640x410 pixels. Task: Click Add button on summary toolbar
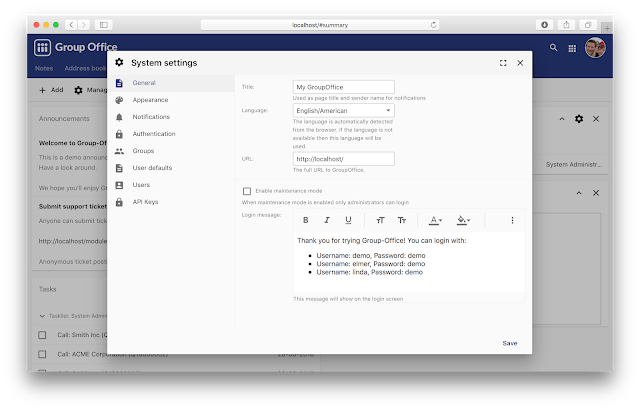pyautogui.click(x=51, y=90)
